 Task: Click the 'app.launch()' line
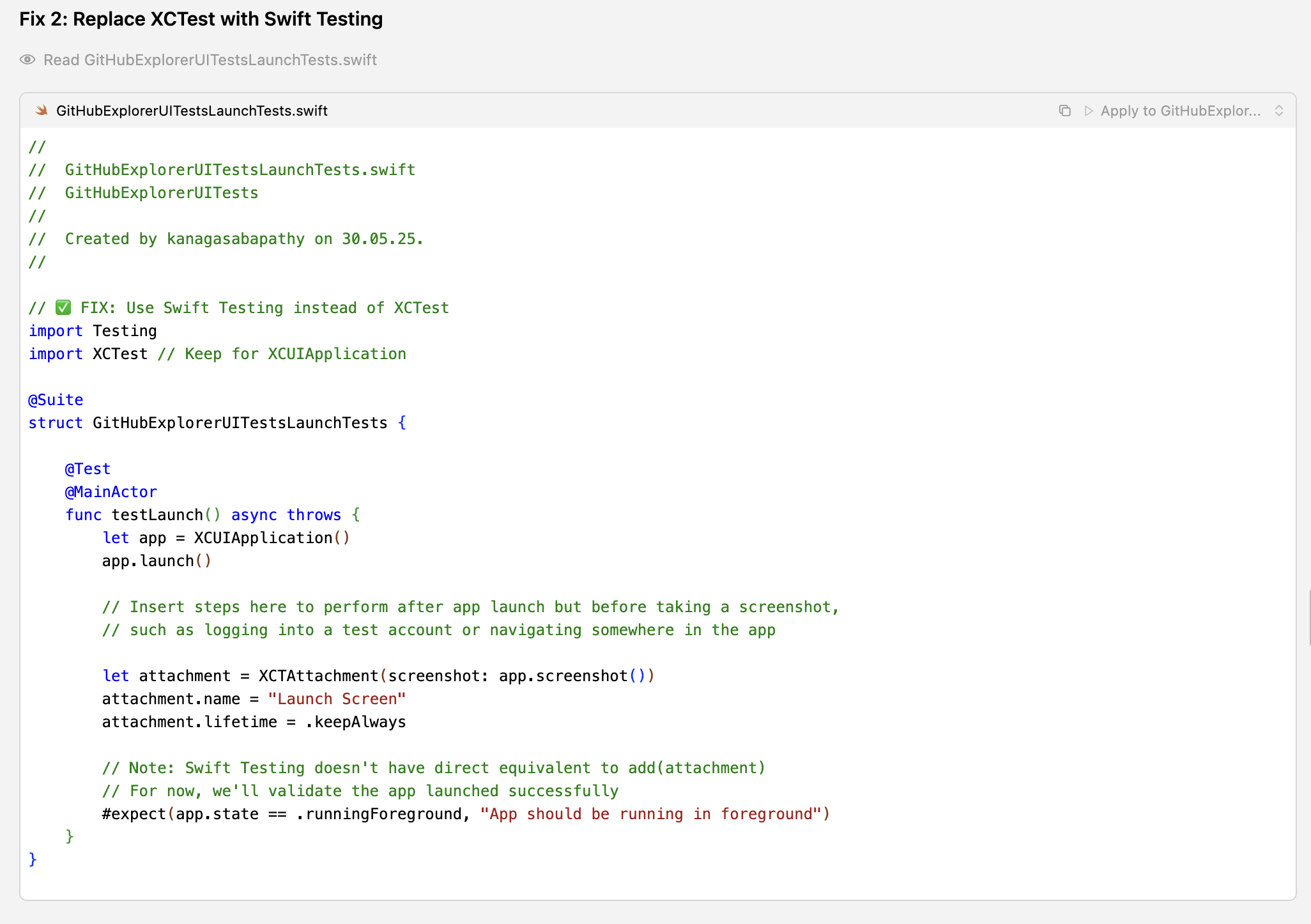click(x=157, y=561)
